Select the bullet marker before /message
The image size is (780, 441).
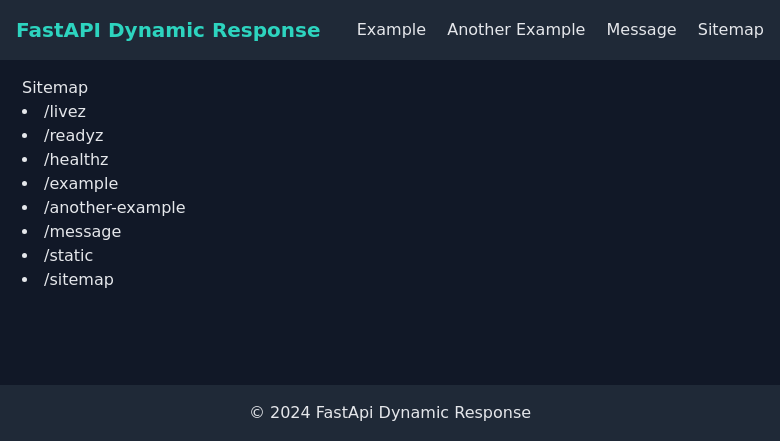[25, 232]
